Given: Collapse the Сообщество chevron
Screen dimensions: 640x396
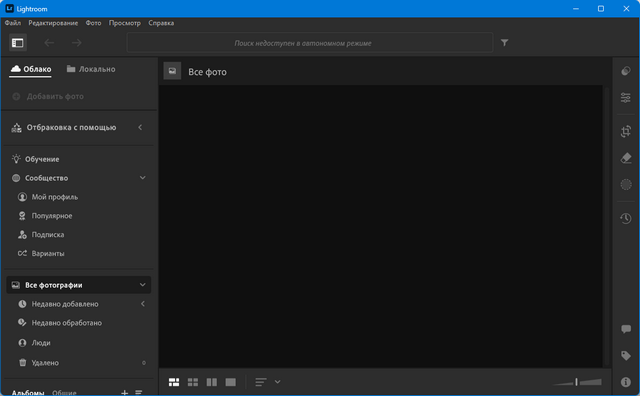Looking at the screenshot, I should pos(142,178).
